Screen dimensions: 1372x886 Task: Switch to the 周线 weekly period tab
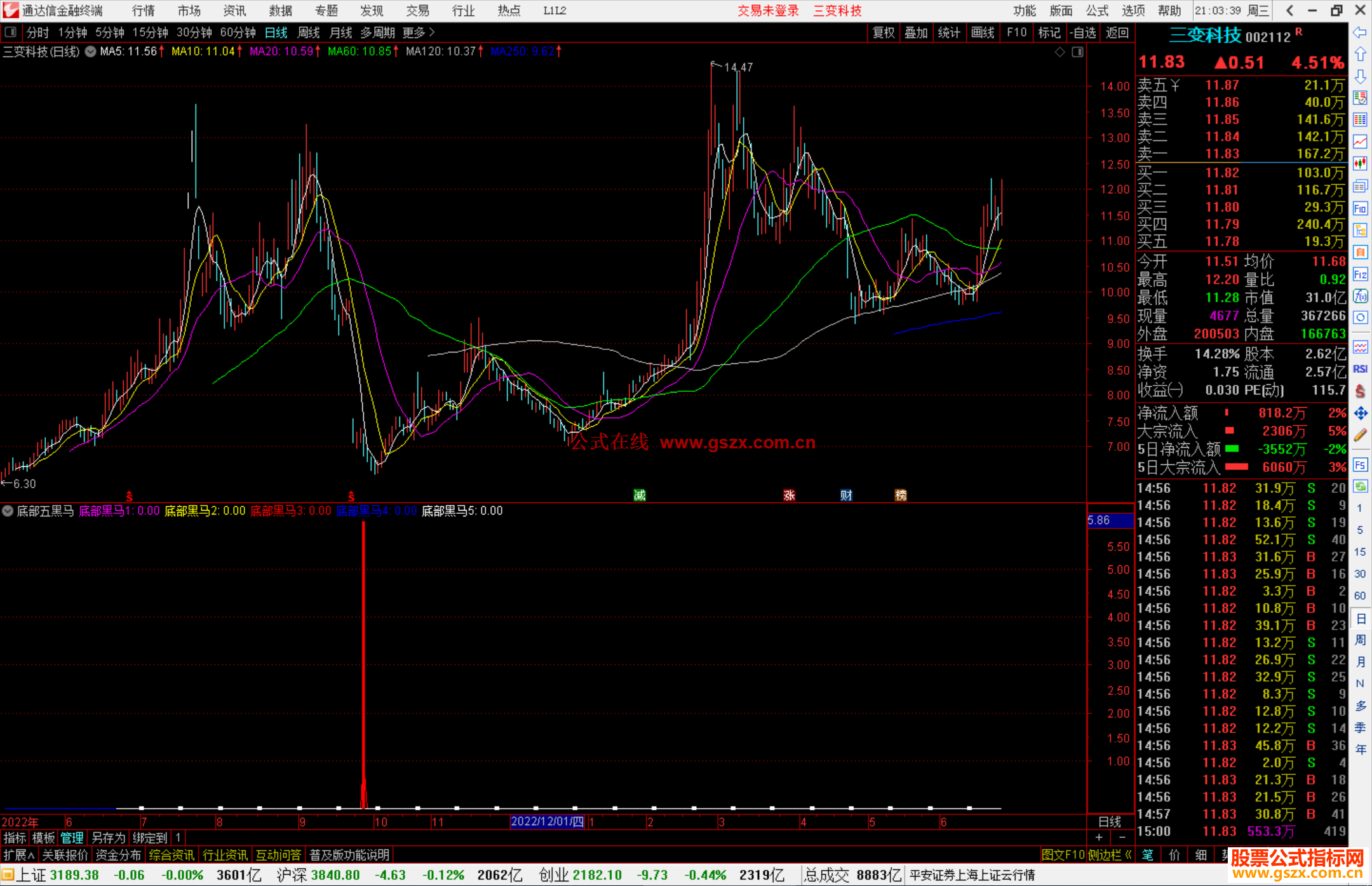click(x=309, y=32)
